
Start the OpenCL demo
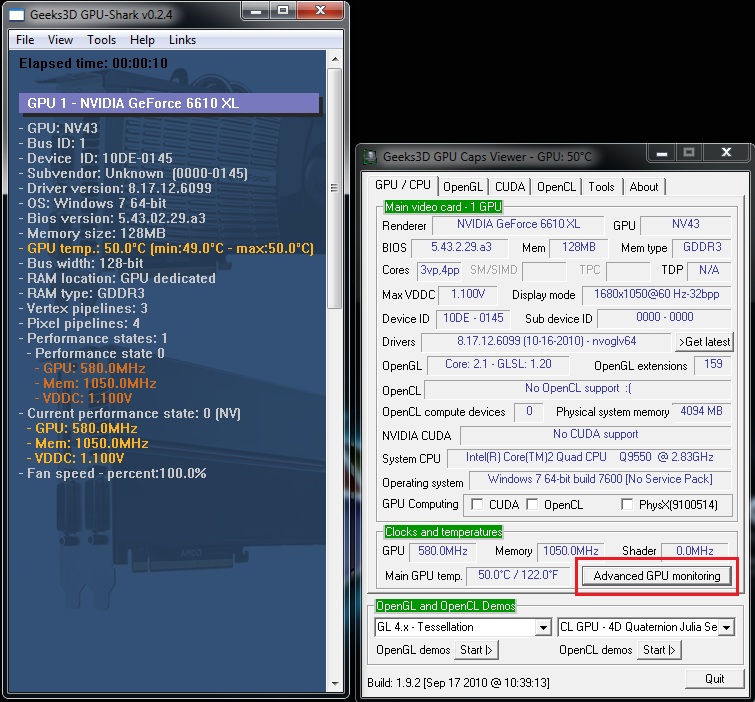click(x=659, y=650)
